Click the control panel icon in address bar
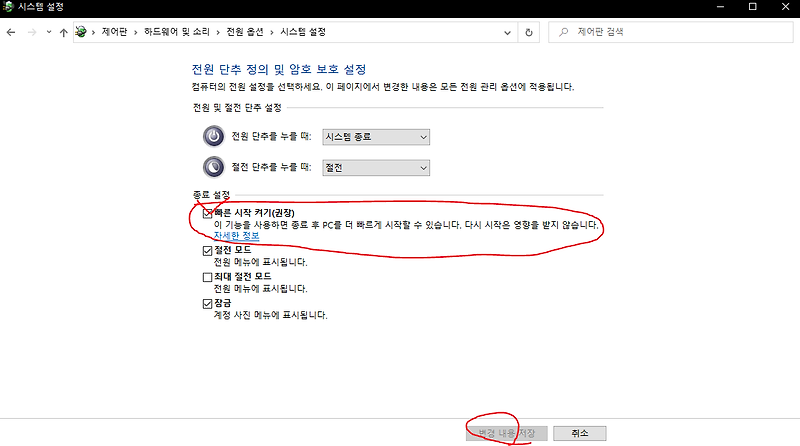This screenshot has height=446, width=800. (x=81, y=32)
